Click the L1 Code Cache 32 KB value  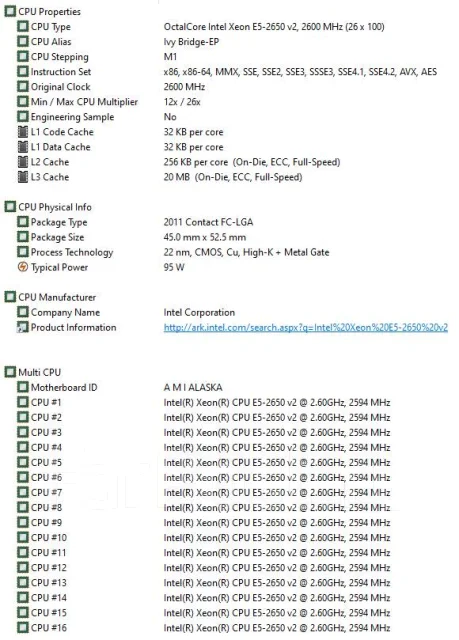click(x=193, y=132)
